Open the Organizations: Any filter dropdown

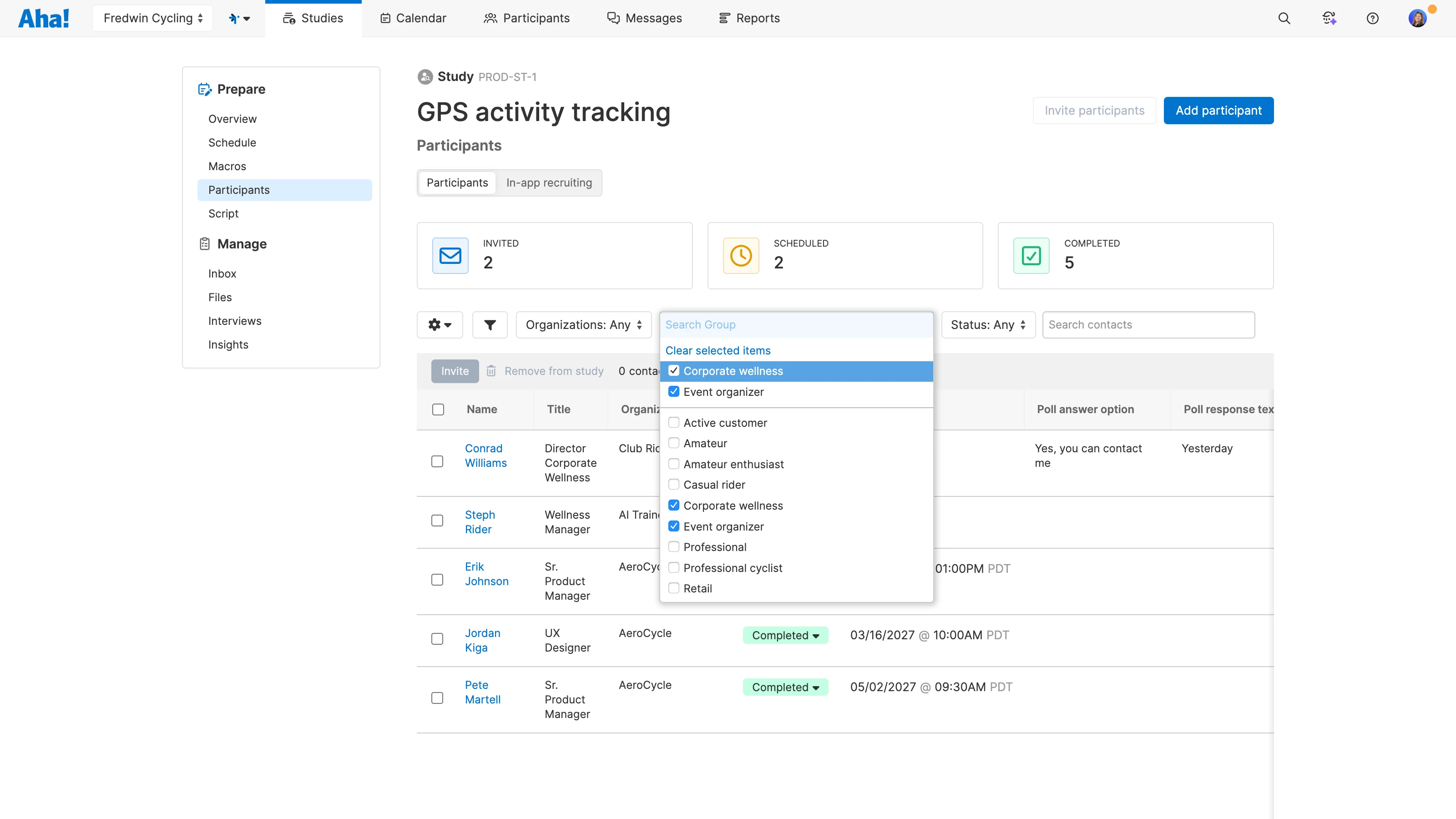point(584,324)
